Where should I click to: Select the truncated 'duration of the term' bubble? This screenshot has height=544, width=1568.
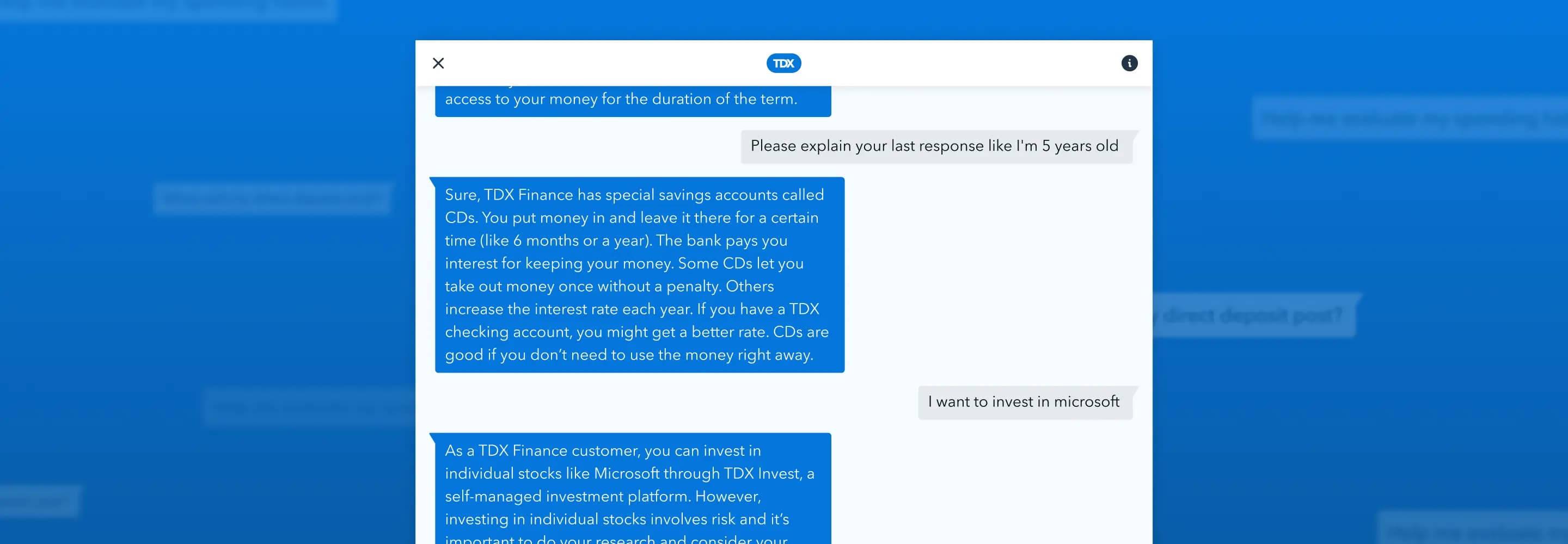point(633,98)
